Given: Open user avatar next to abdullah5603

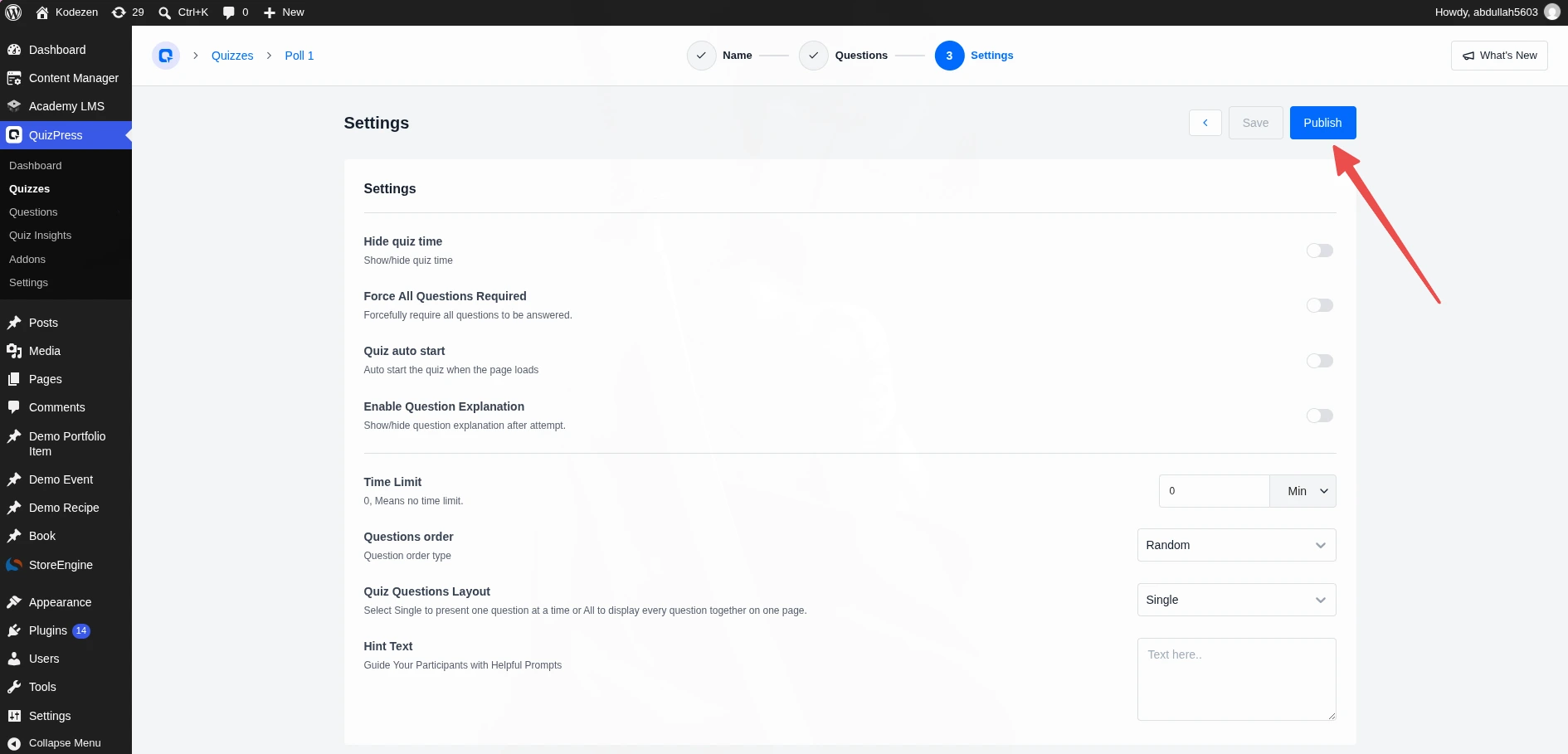Looking at the screenshot, I should [1551, 12].
